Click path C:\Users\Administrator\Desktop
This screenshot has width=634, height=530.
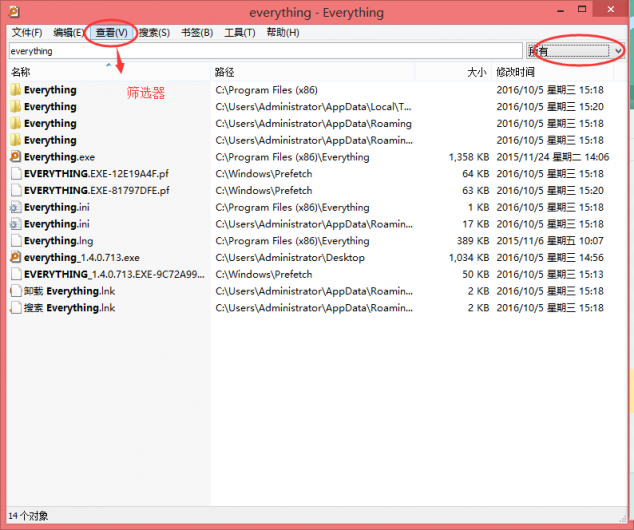tap(290, 258)
